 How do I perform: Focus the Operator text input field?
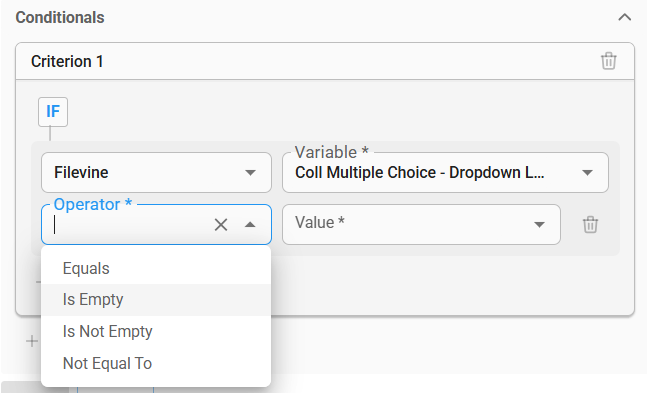point(130,225)
